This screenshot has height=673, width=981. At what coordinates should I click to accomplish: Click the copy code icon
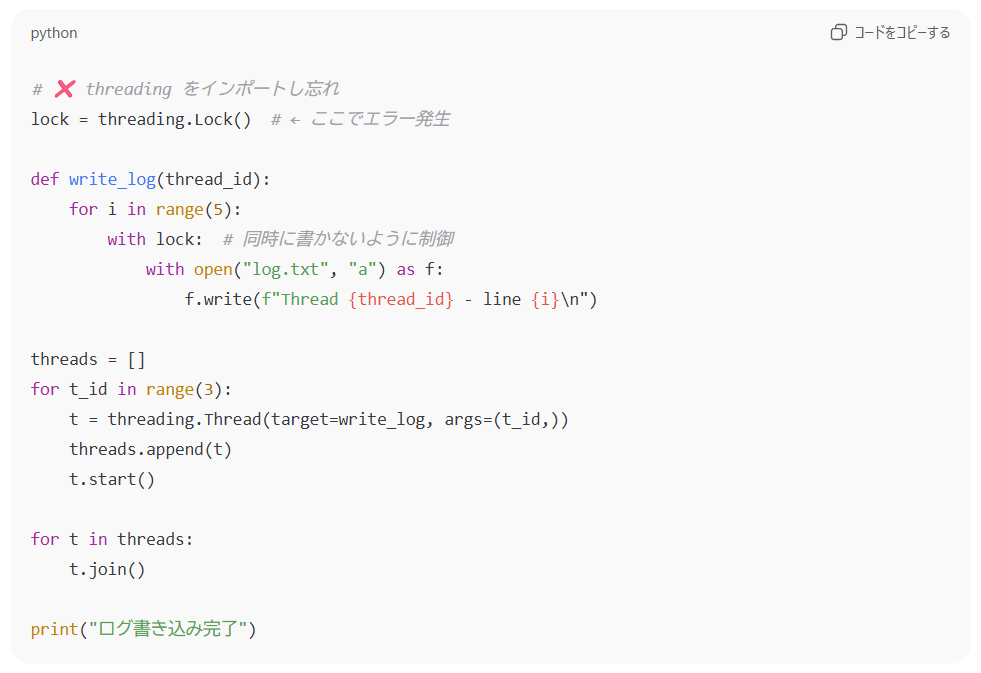(x=838, y=33)
